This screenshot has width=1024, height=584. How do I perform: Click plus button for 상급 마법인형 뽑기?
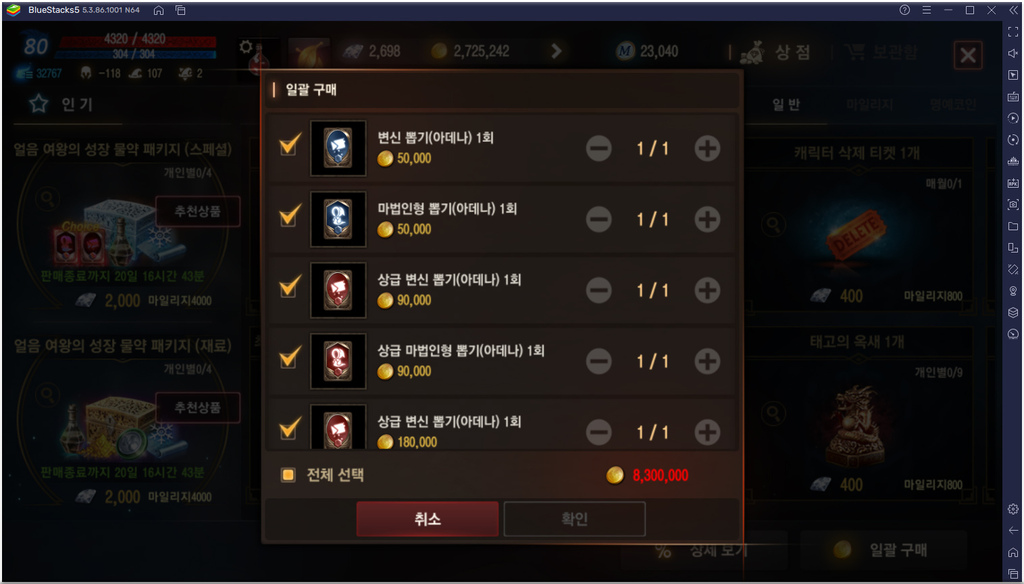tap(707, 361)
